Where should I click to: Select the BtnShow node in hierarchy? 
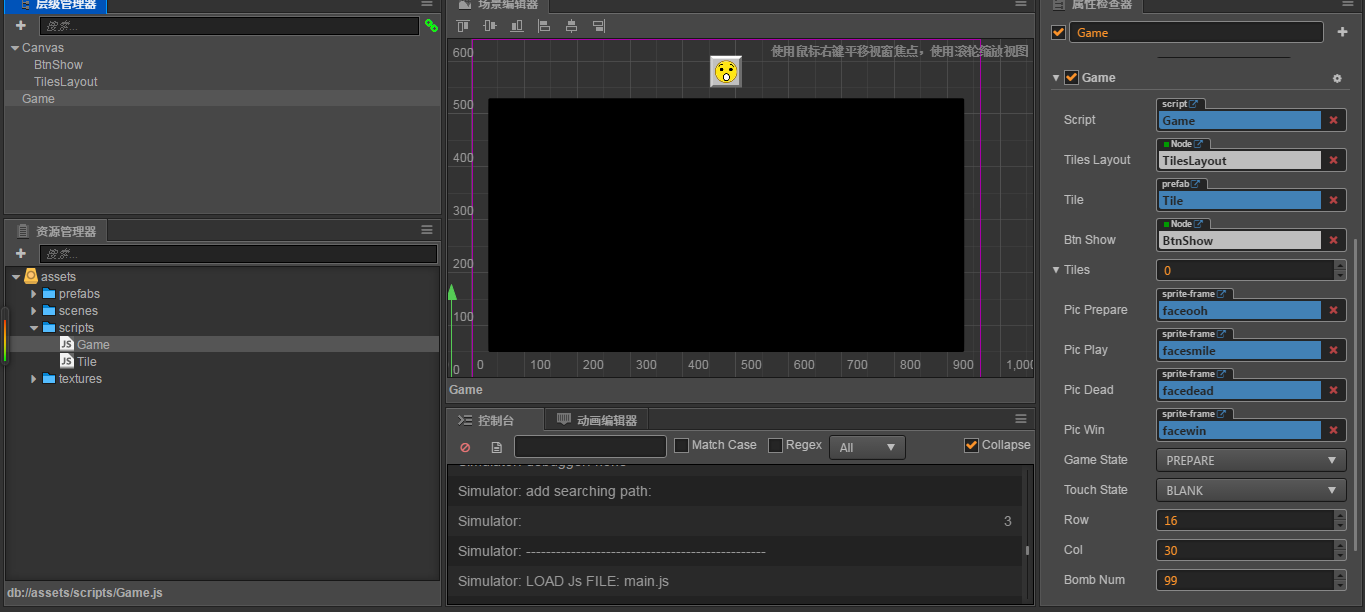click(58, 65)
